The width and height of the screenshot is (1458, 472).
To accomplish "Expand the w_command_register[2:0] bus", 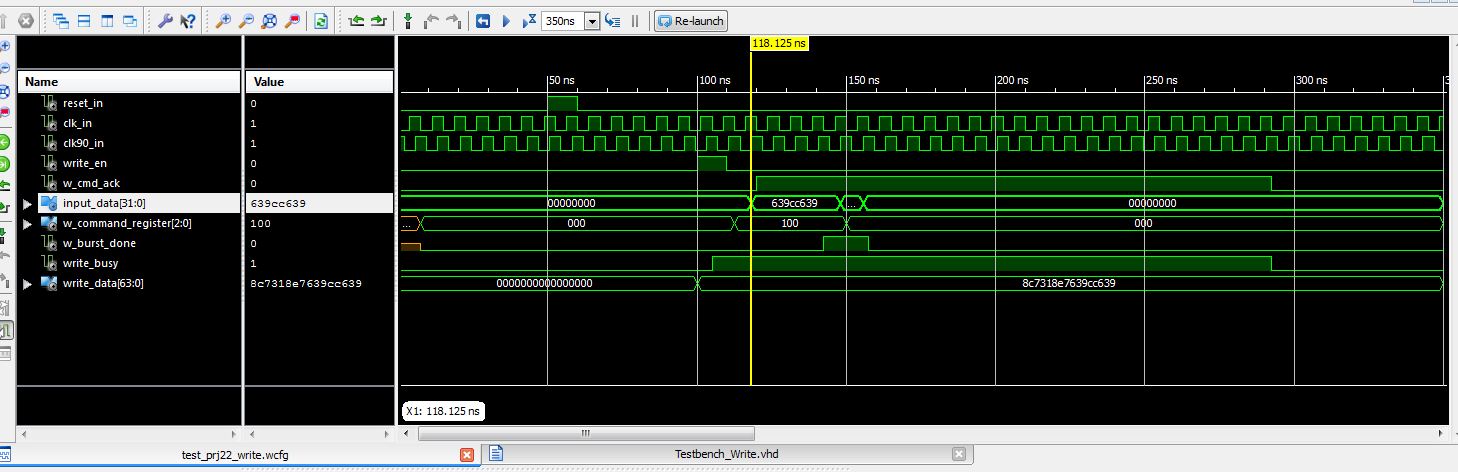I will coord(27,223).
